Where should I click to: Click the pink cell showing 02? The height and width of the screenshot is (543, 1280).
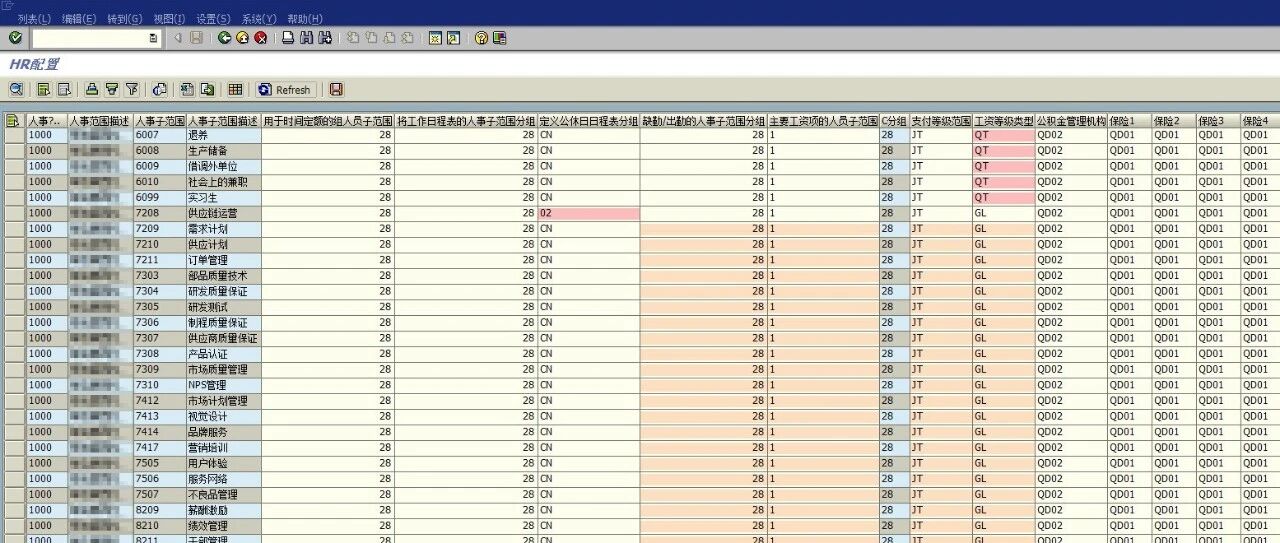tap(588, 213)
